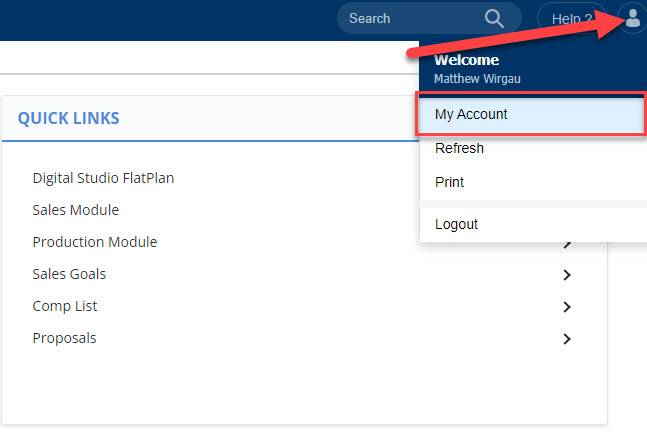647x432 pixels.
Task: Choose Refresh in the user menu
Action: 533,148
